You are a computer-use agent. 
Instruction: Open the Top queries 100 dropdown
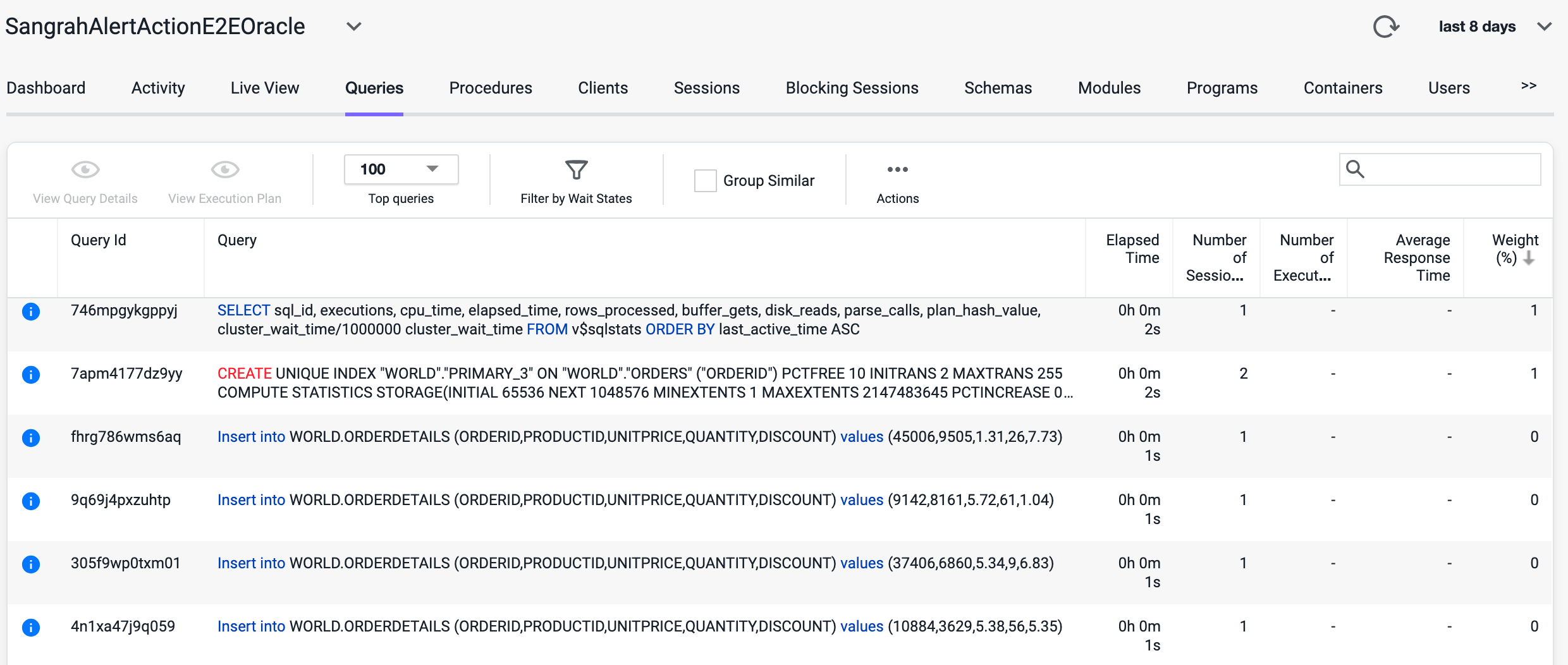coord(401,169)
